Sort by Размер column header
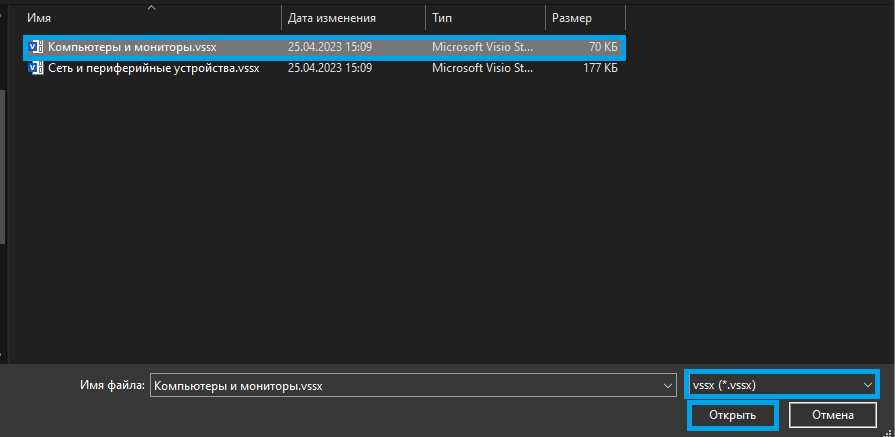This screenshot has height=437, width=895. coord(586,18)
